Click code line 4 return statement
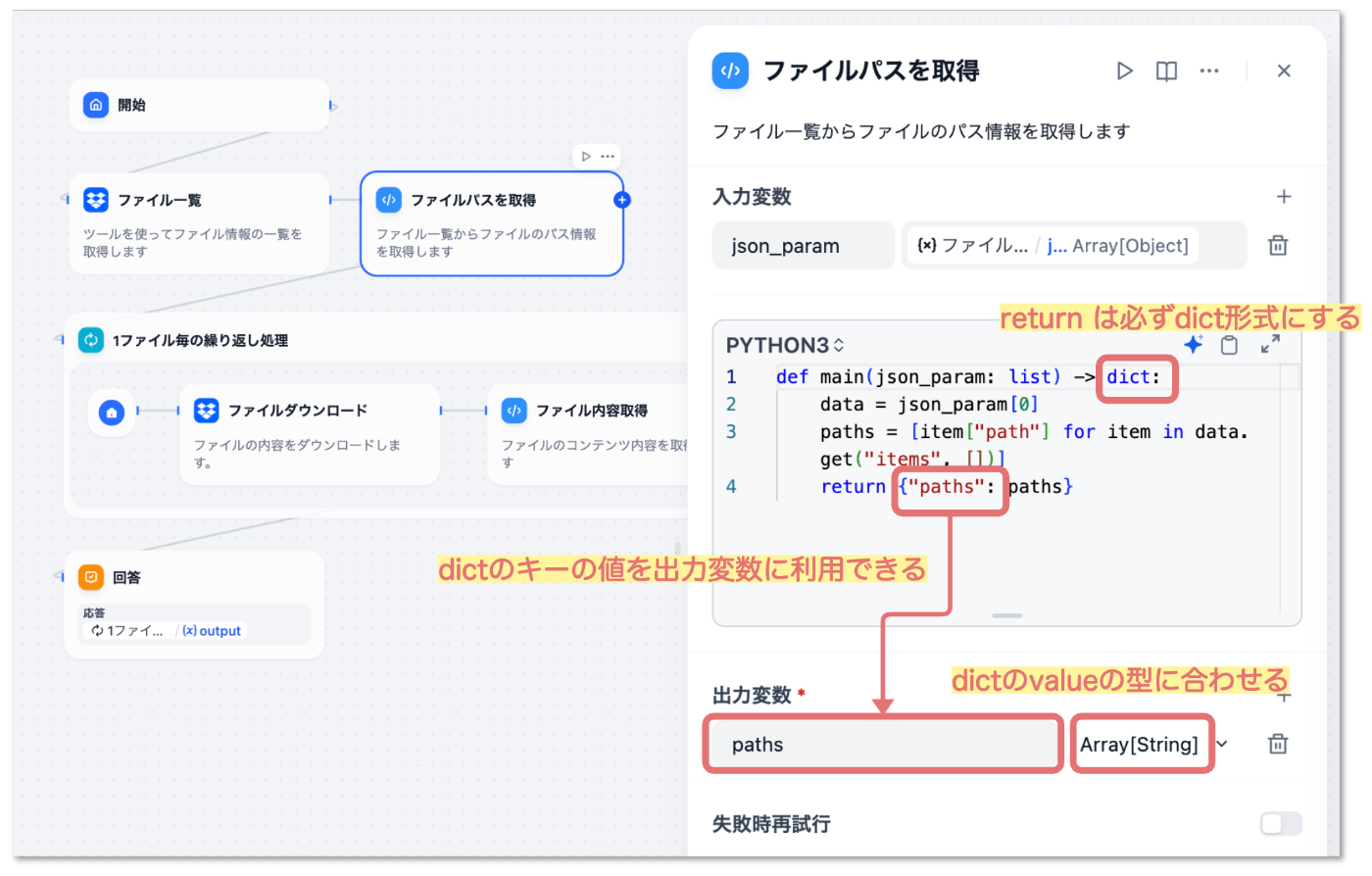The image size is (1372, 876). click(947, 487)
